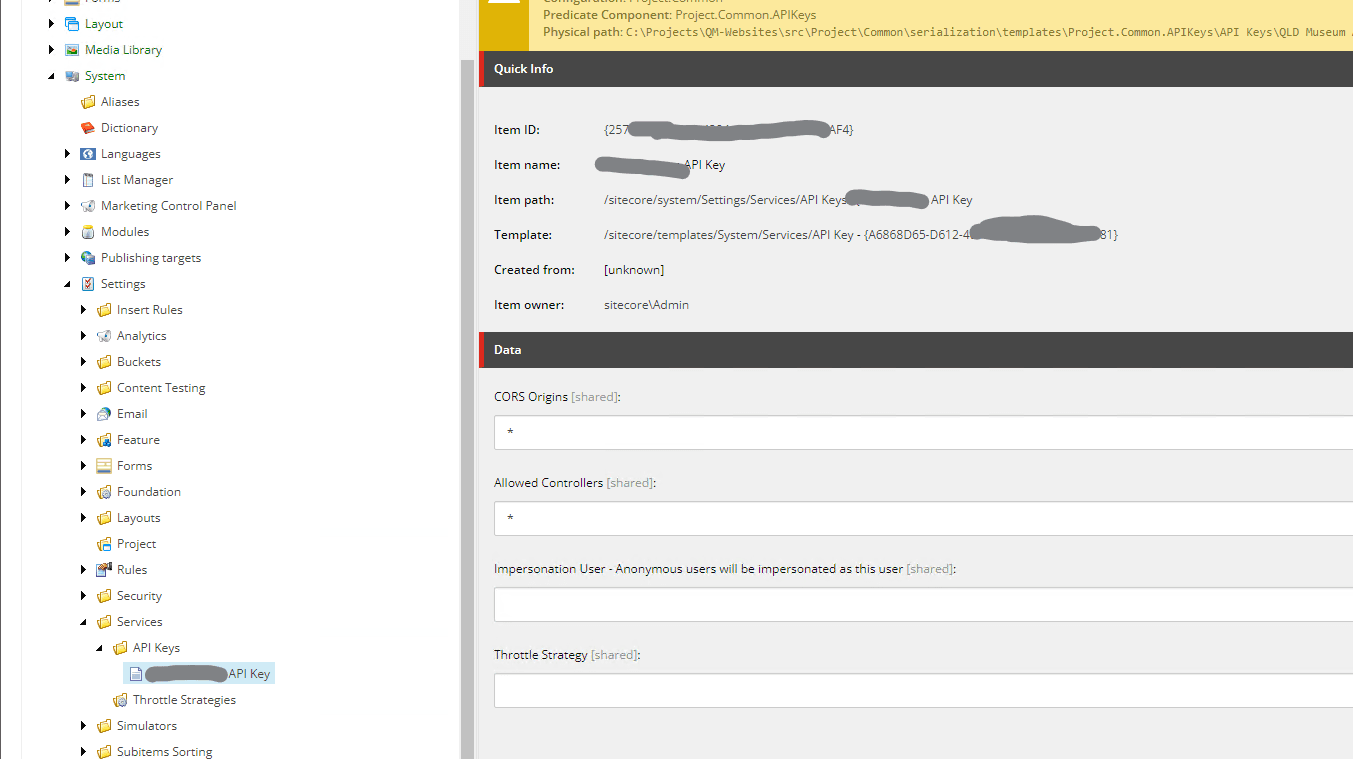Click the Modules icon
This screenshot has width=1353, height=759.
click(x=88, y=232)
